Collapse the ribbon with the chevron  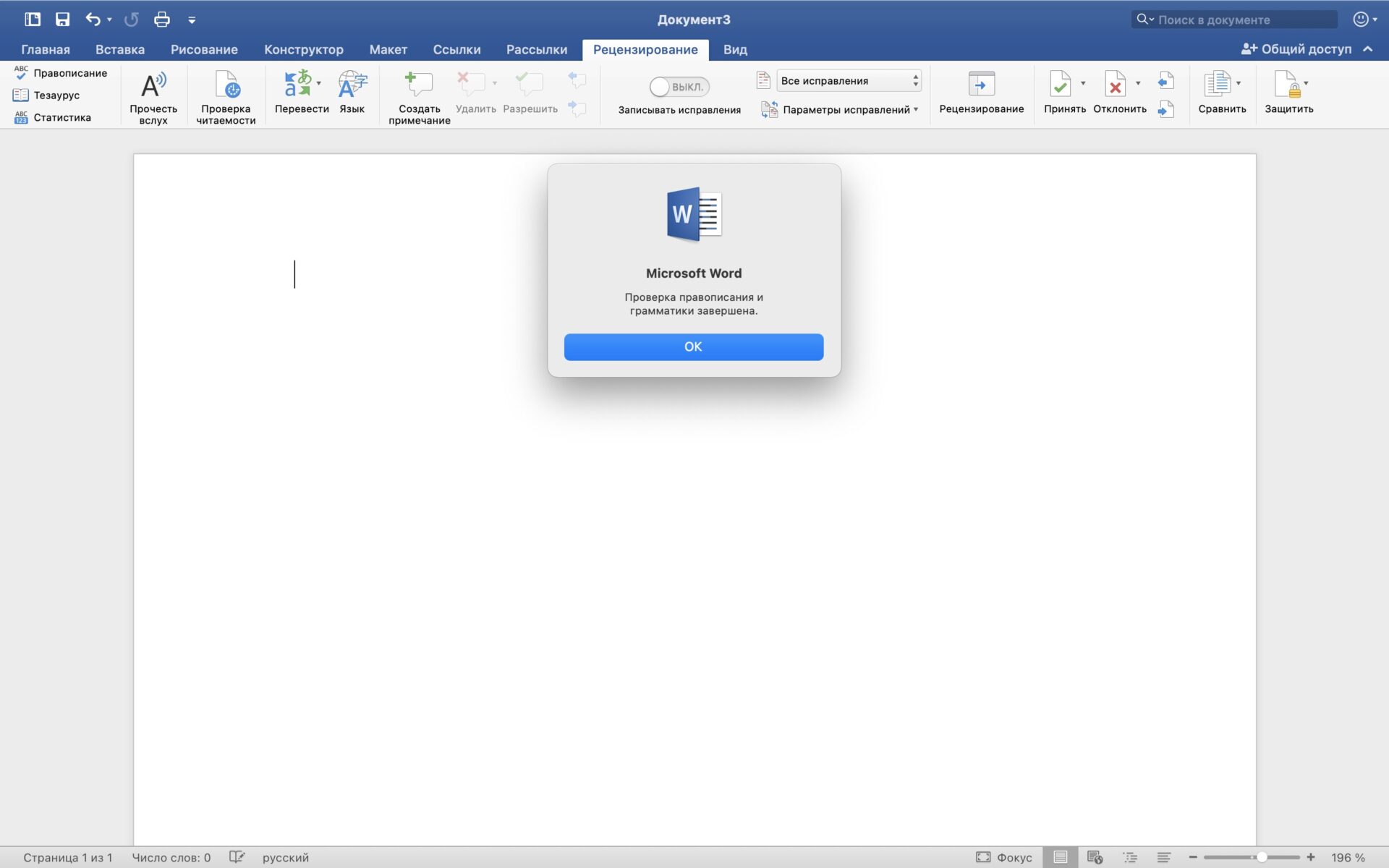pyautogui.click(x=1368, y=49)
